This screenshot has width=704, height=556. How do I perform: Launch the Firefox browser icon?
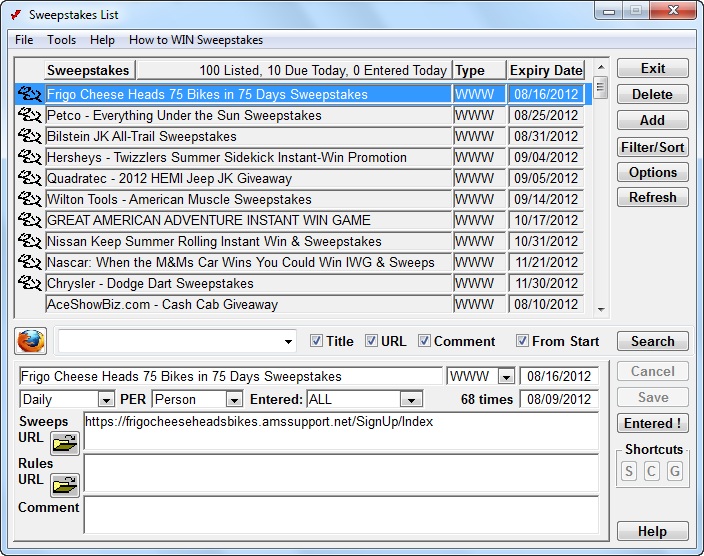[x=31, y=341]
